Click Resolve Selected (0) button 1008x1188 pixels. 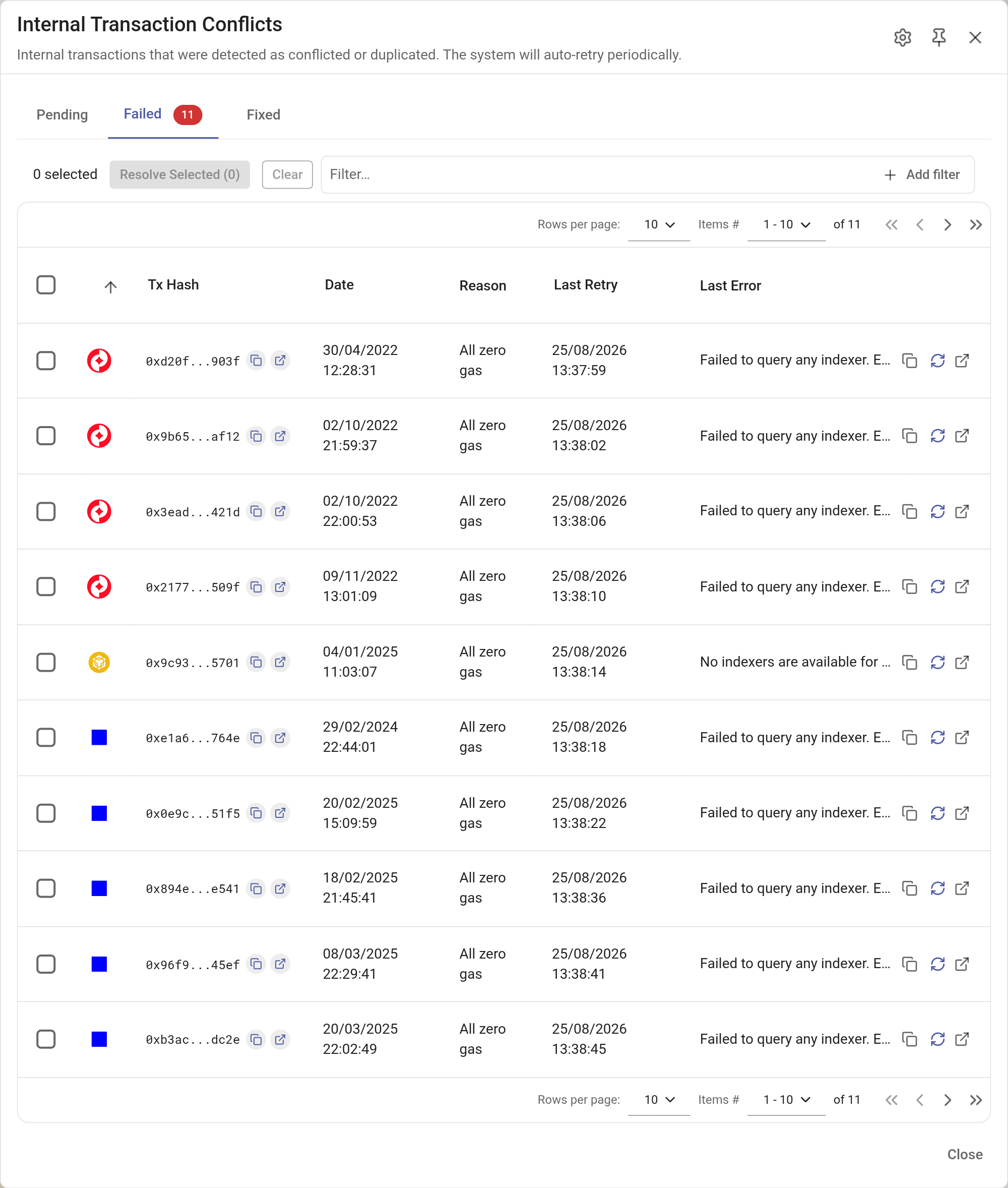[x=179, y=174]
